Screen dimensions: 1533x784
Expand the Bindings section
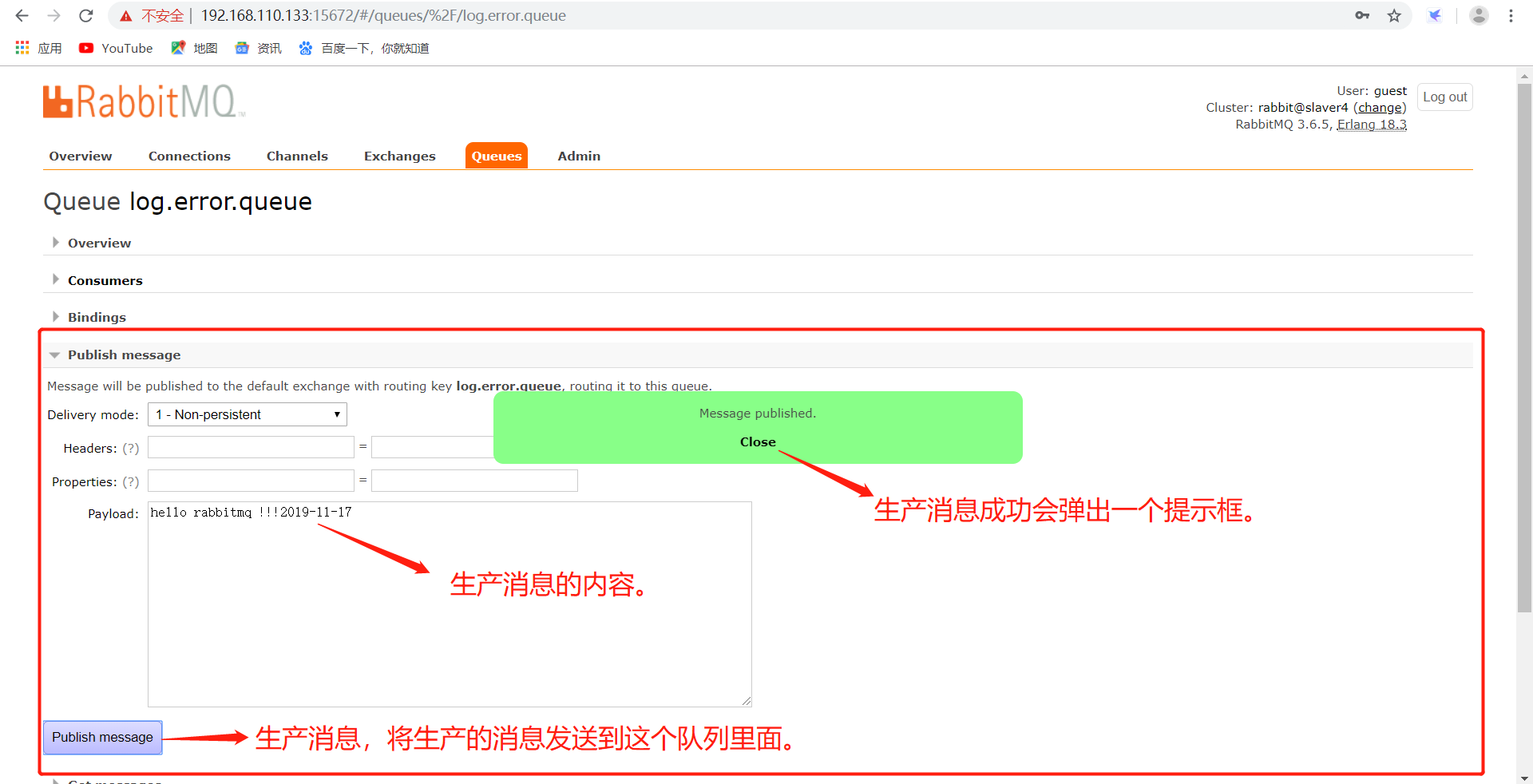[97, 317]
